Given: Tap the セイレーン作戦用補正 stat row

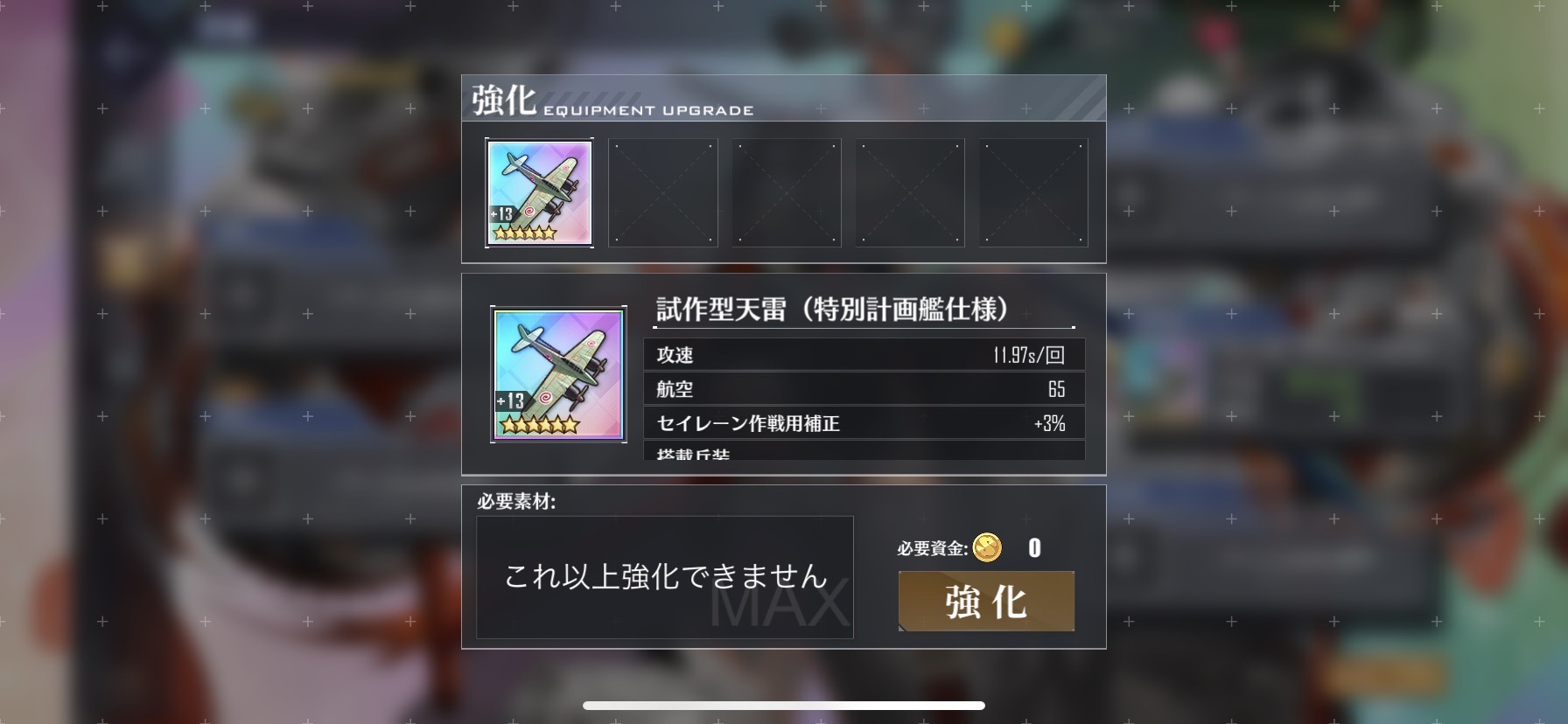Looking at the screenshot, I should [x=864, y=423].
